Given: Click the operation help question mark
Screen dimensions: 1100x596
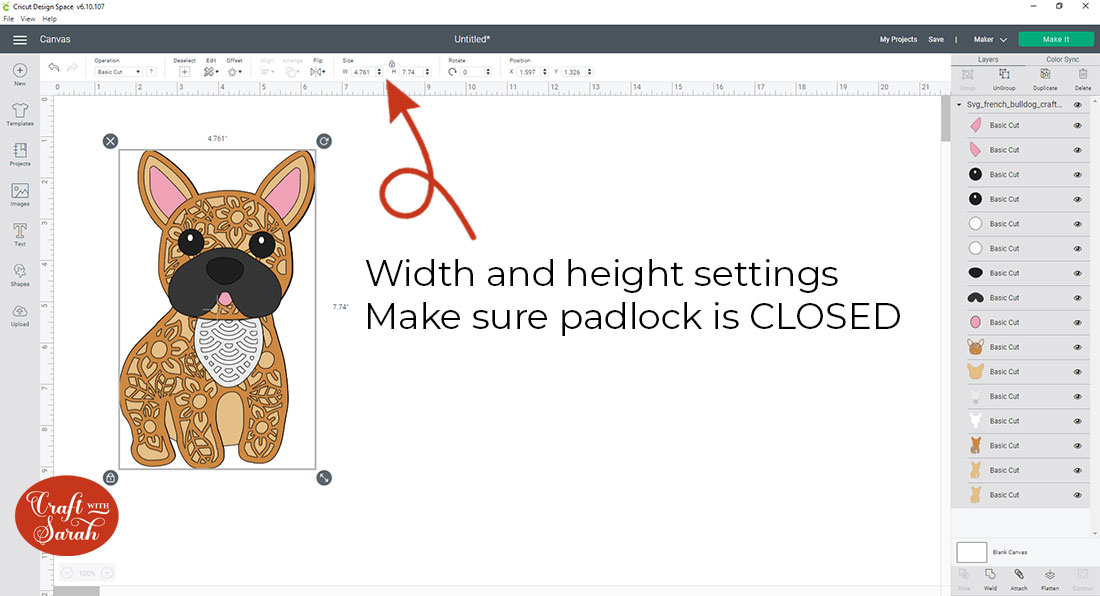Looking at the screenshot, I should coord(151,72).
